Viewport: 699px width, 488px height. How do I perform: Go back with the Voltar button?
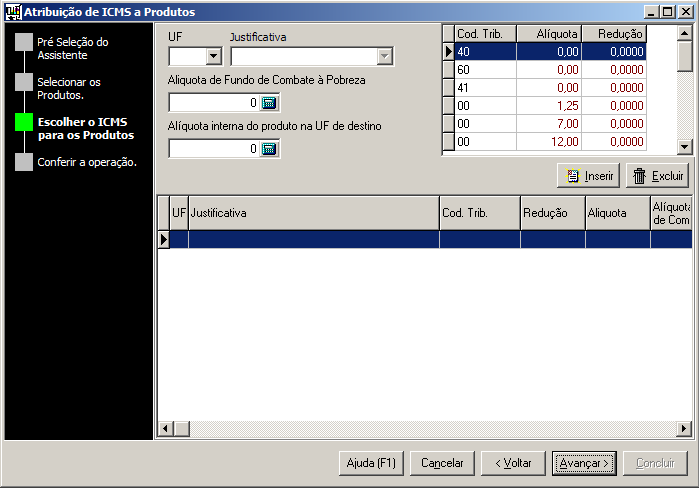pyautogui.click(x=513, y=463)
